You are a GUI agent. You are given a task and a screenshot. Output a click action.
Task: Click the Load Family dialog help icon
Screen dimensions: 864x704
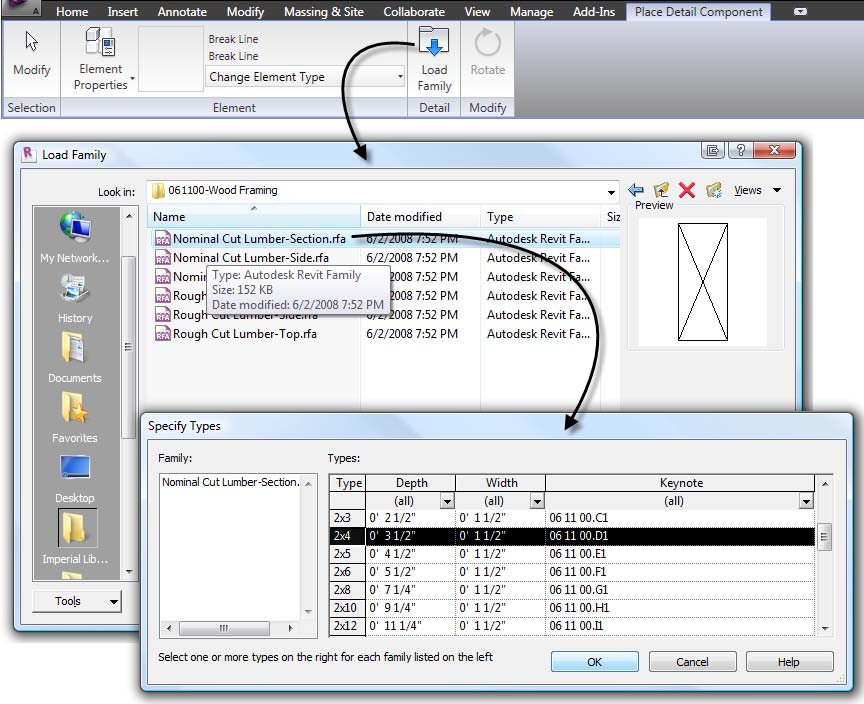click(x=741, y=150)
